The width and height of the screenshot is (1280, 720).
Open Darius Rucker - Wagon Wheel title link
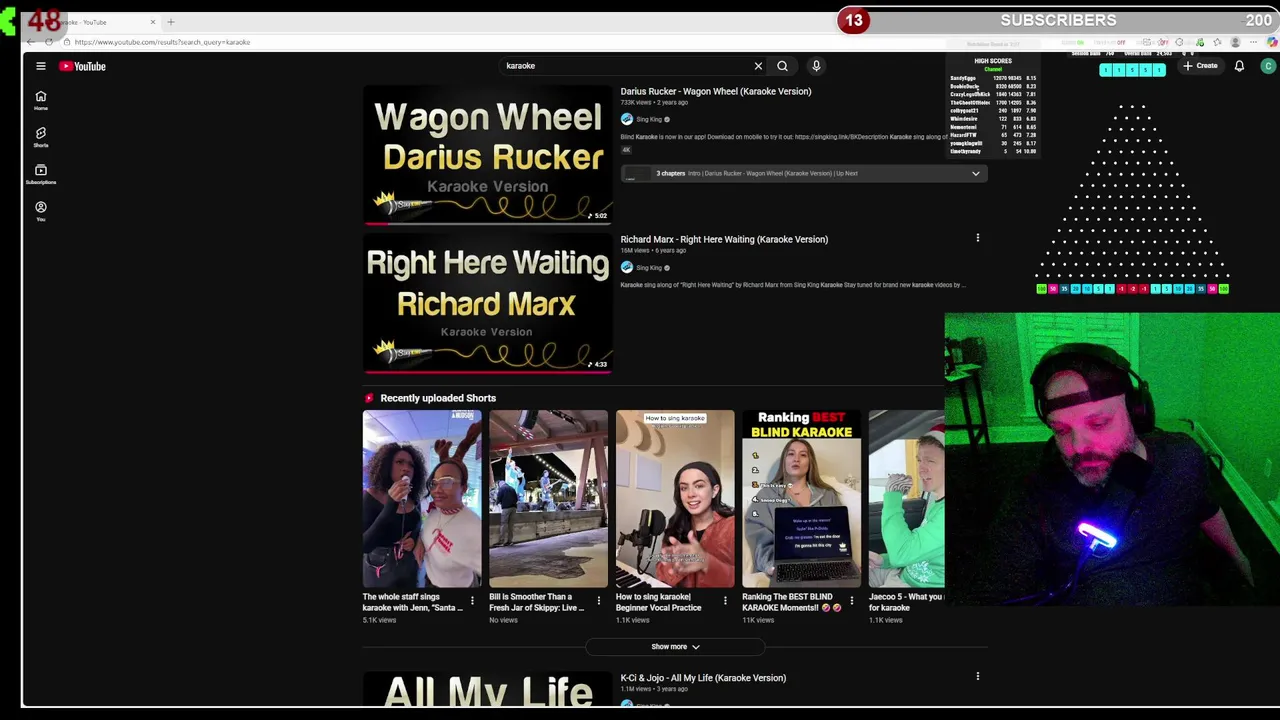[x=715, y=91]
